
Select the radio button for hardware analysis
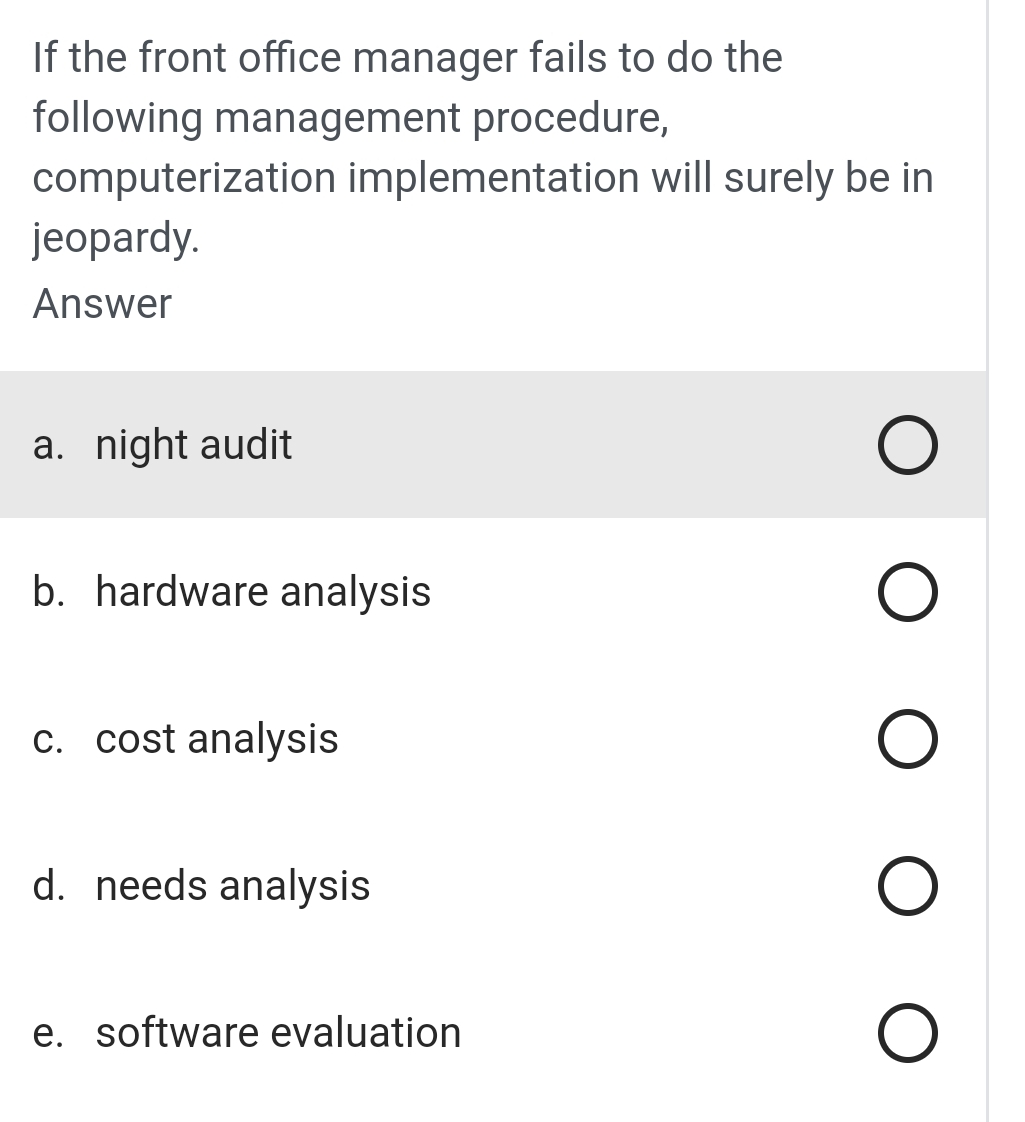click(907, 592)
